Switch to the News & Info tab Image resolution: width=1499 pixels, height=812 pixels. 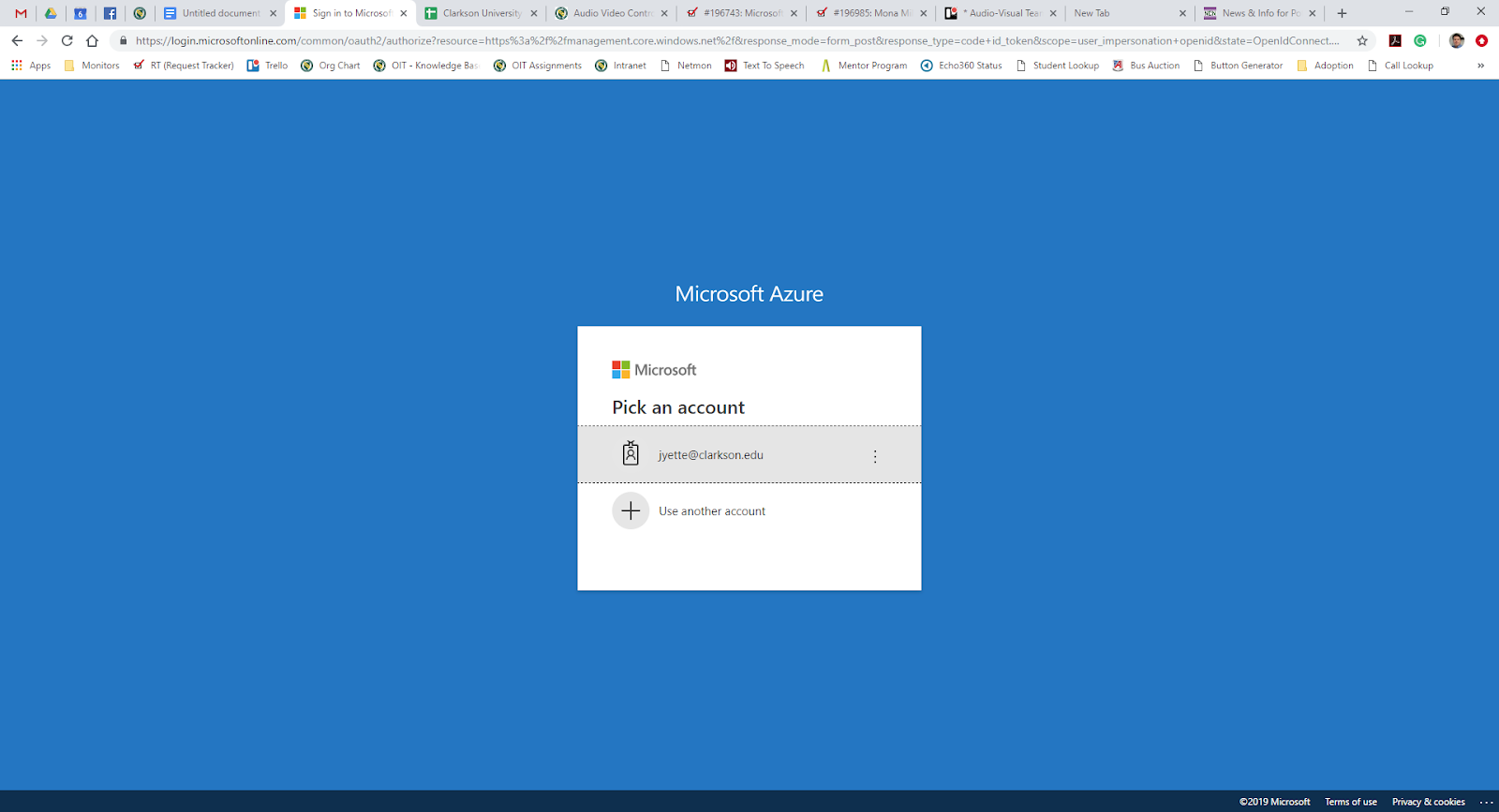click(1260, 13)
